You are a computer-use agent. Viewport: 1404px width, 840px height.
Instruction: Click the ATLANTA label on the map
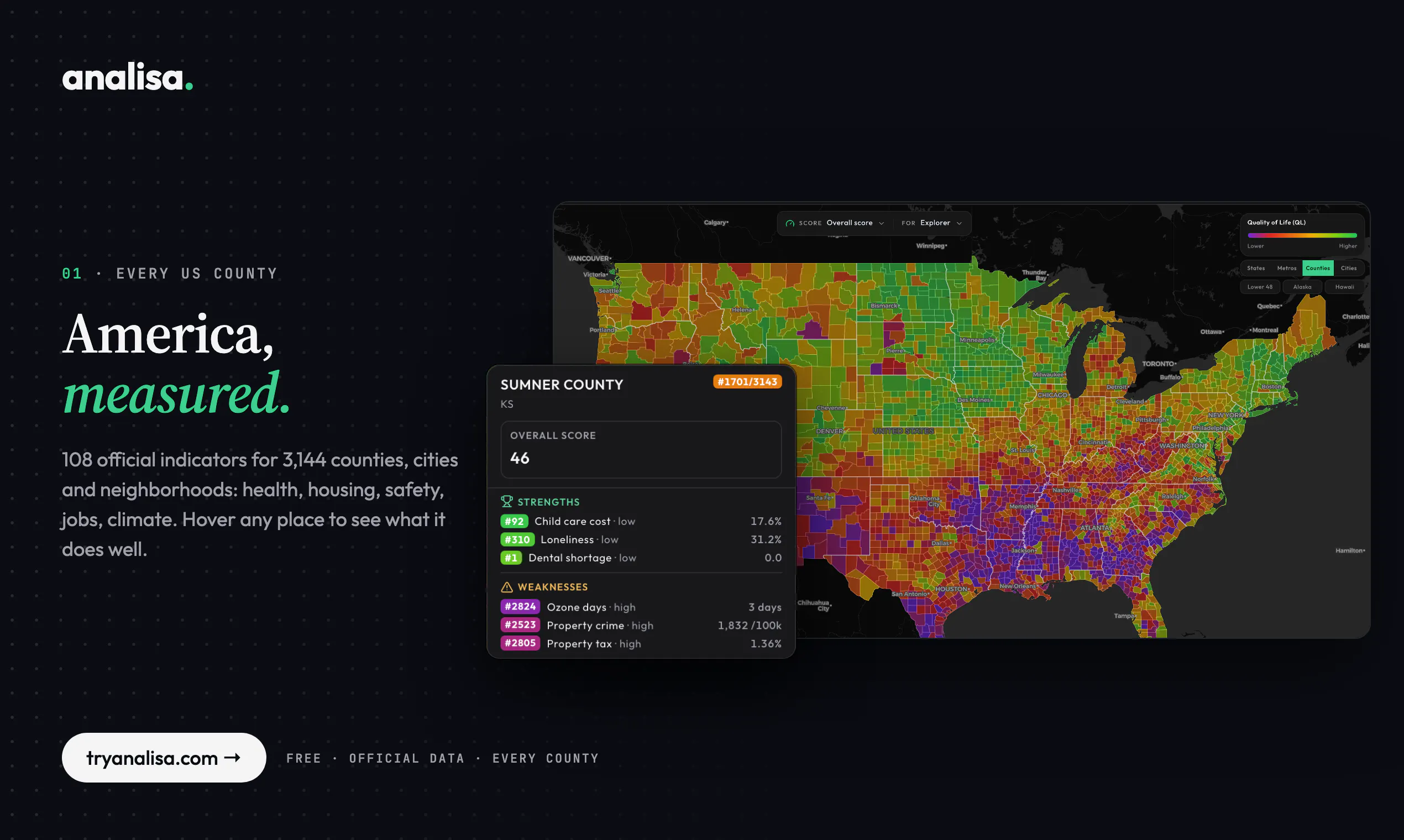pyautogui.click(x=1095, y=528)
